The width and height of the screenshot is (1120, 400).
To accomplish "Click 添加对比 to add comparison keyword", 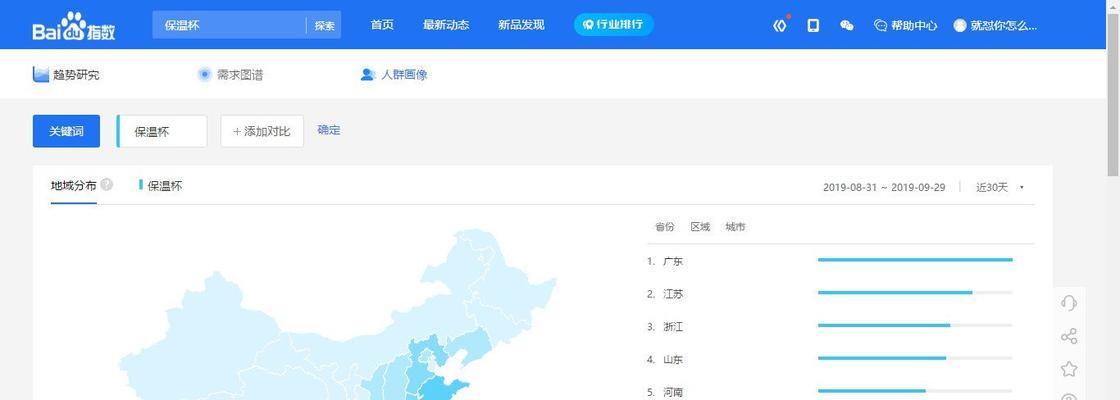I will [261, 131].
